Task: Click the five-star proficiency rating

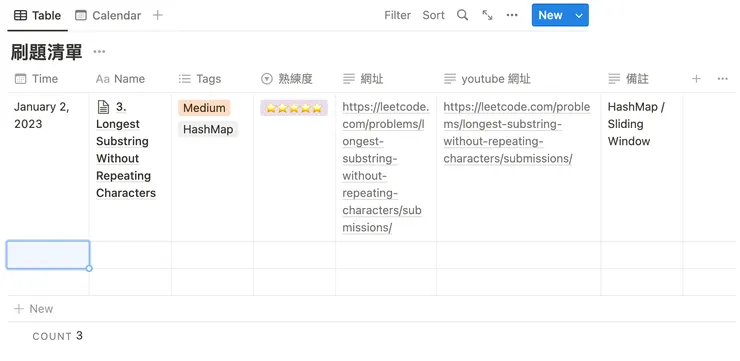Action: pos(294,108)
